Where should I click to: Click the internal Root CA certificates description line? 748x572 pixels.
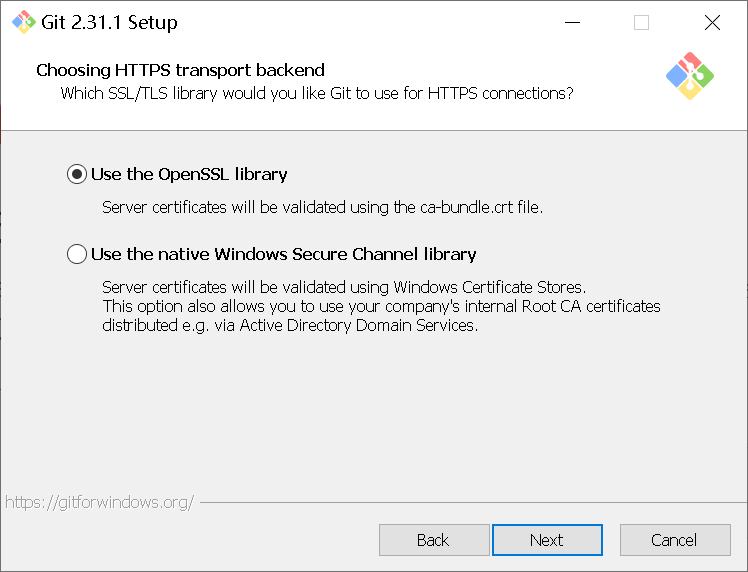point(381,306)
